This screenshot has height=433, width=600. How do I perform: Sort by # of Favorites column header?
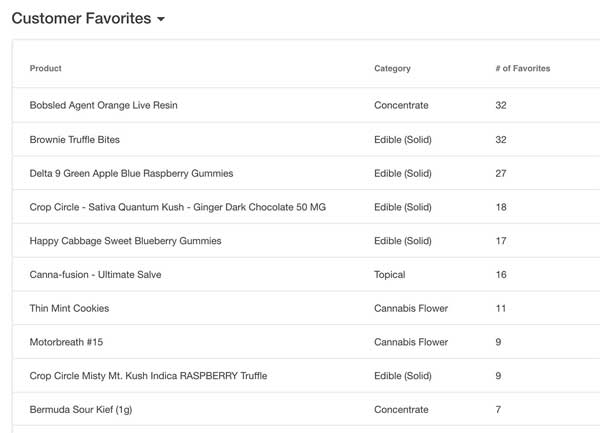coord(523,68)
